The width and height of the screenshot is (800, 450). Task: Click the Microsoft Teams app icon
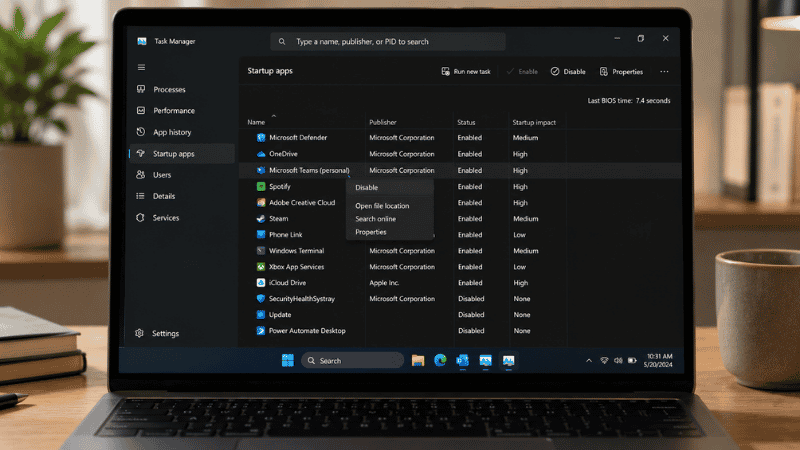coord(261,170)
